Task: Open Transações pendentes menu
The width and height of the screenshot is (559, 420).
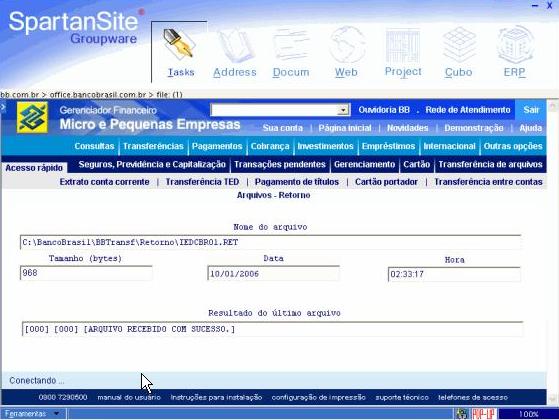Action: click(x=280, y=164)
